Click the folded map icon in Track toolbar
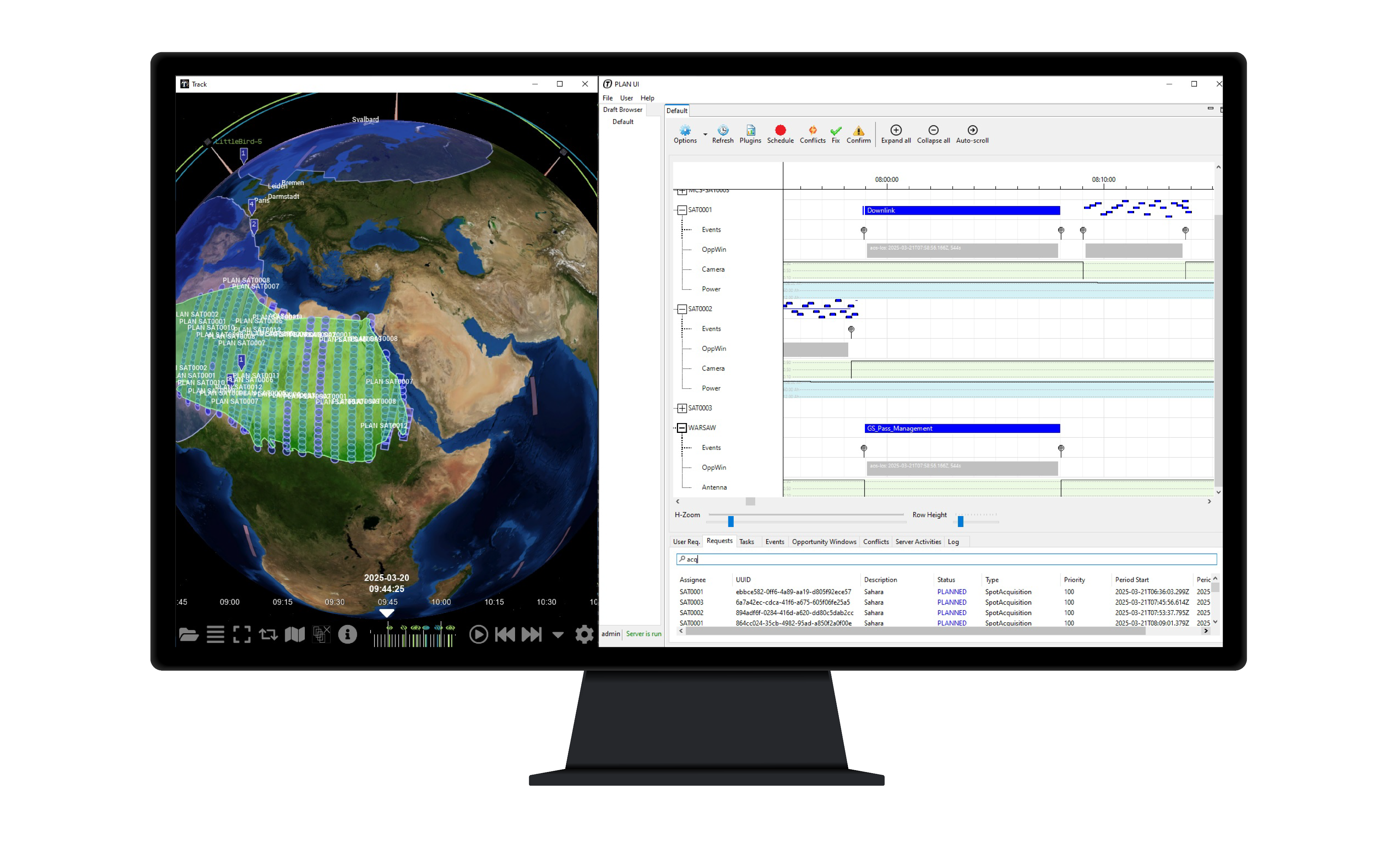 [x=295, y=634]
